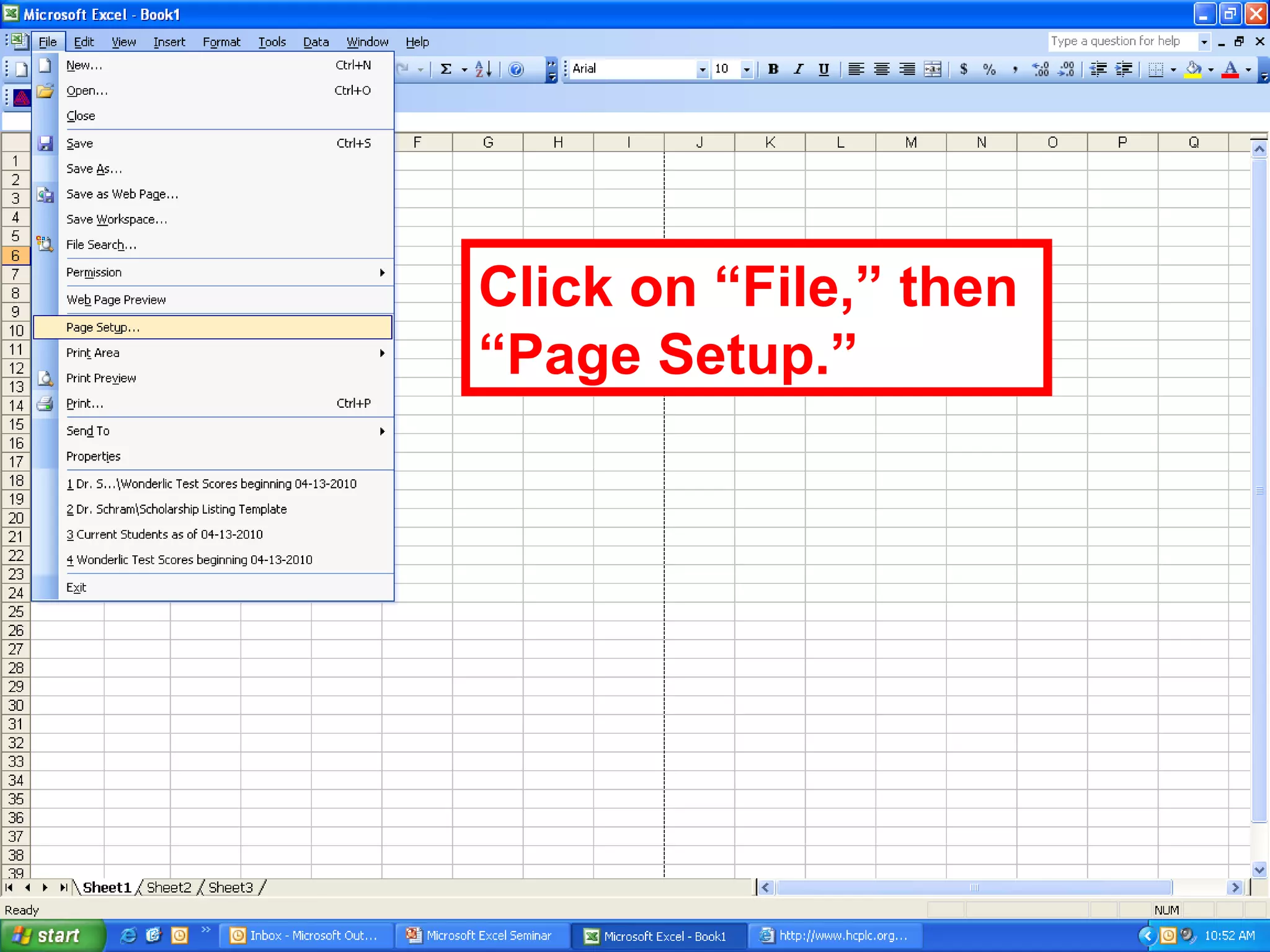Image resolution: width=1270 pixels, height=952 pixels.
Task: Click Web Page Preview entry
Action: pyautogui.click(x=213, y=300)
